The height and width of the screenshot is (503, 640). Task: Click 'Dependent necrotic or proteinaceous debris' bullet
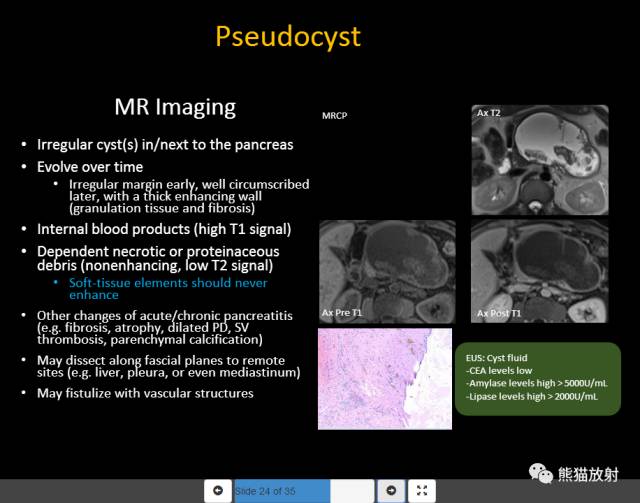(x=158, y=258)
